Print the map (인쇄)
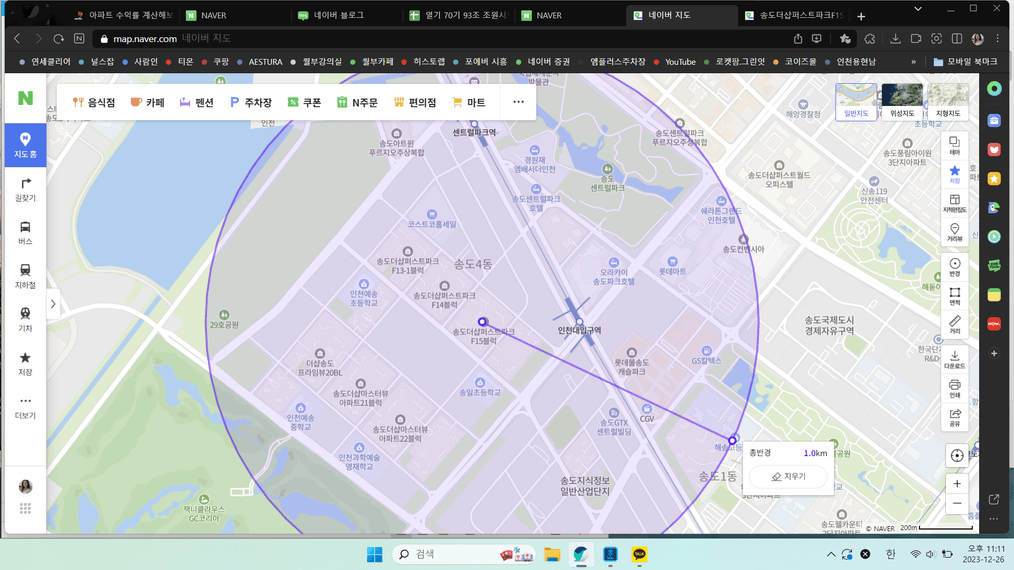Image resolution: width=1014 pixels, height=570 pixels. pyautogui.click(x=955, y=388)
